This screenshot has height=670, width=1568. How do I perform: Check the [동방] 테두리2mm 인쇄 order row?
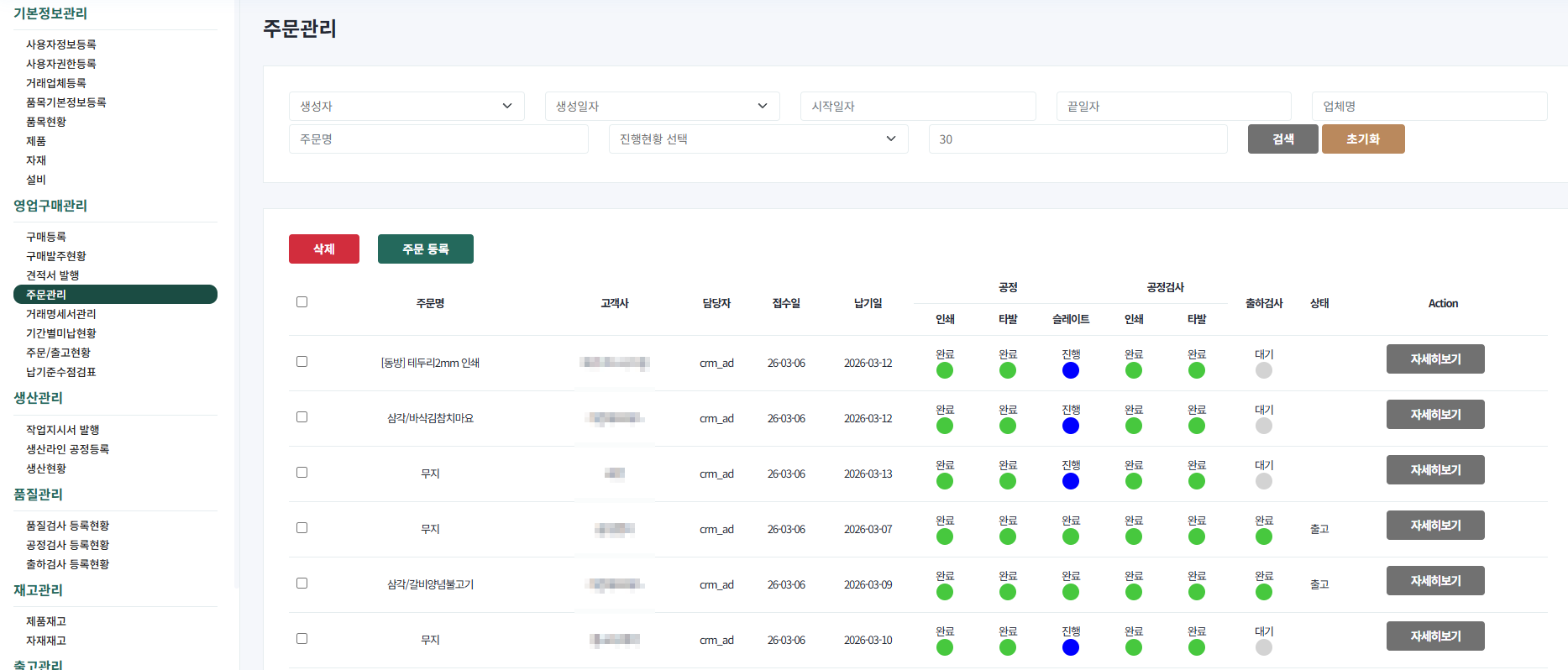302,362
